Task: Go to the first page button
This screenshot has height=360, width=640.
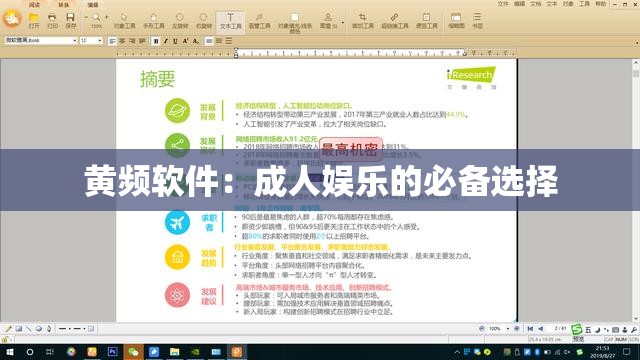Action: click(x=530, y=329)
